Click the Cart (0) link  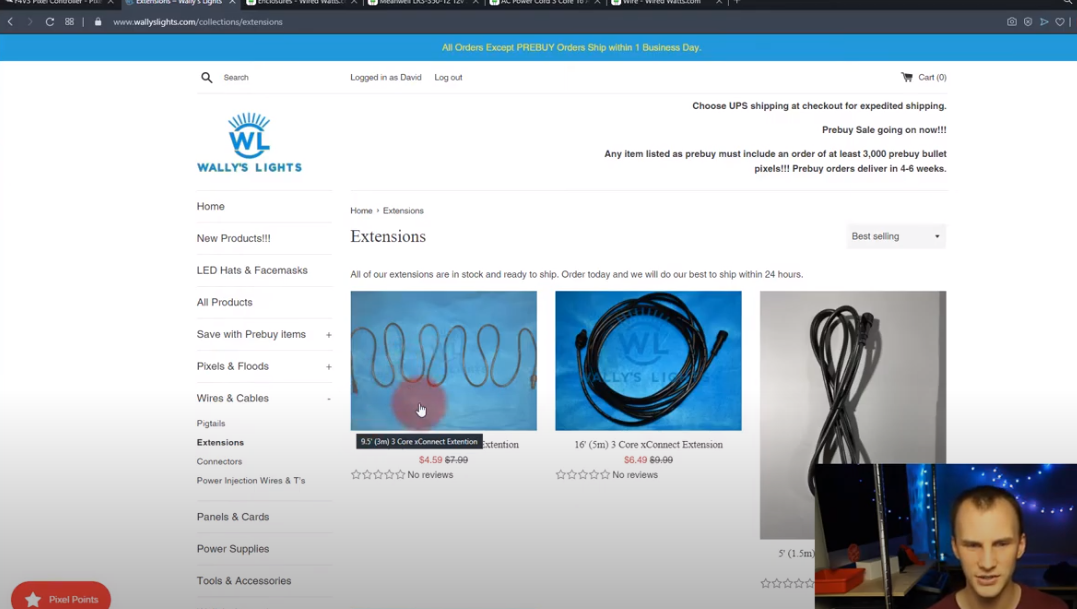[x=931, y=78]
